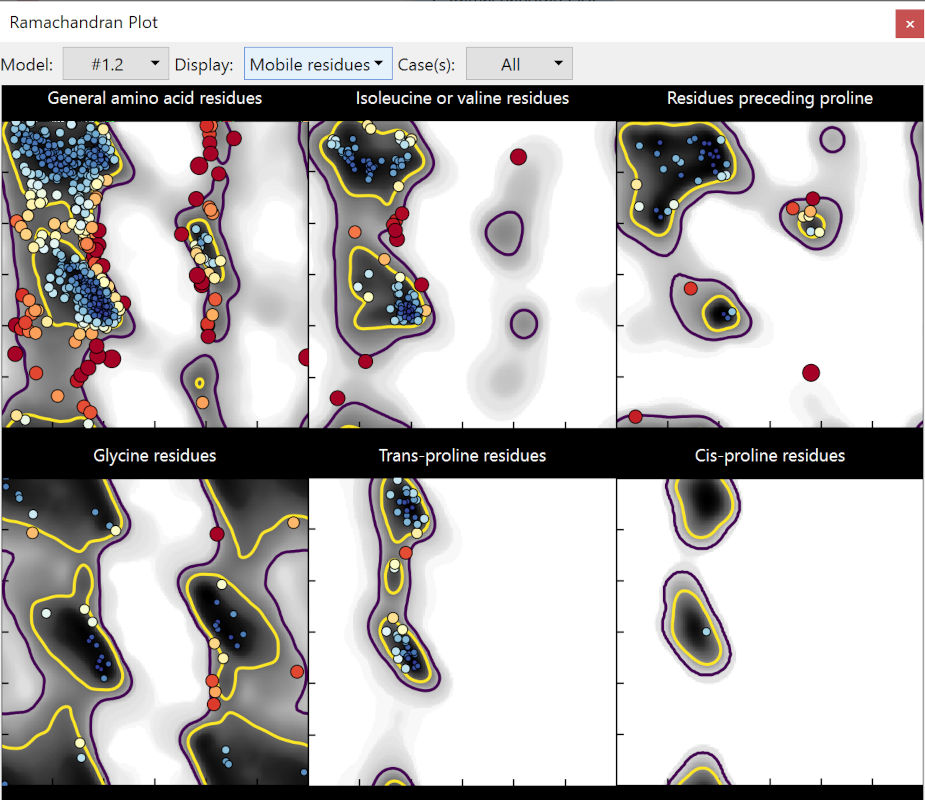The image size is (925, 800).
Task: Click the 'Cis-proline residues' heading
Action: (x=770, y=455)
